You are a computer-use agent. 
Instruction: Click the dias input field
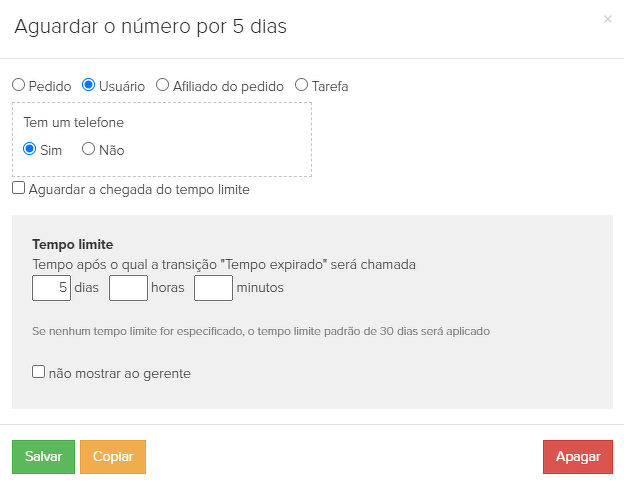coord(51,288)
